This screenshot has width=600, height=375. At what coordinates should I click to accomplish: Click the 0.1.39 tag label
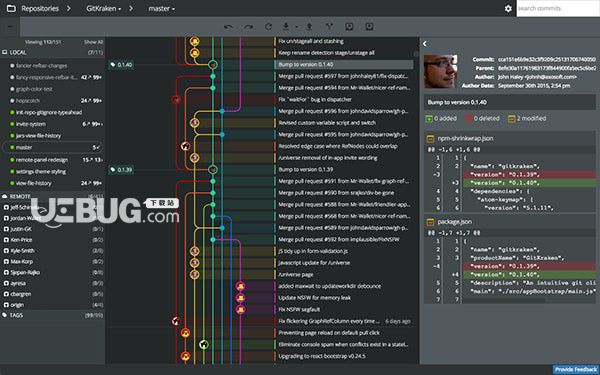click(x=121, y=170)
